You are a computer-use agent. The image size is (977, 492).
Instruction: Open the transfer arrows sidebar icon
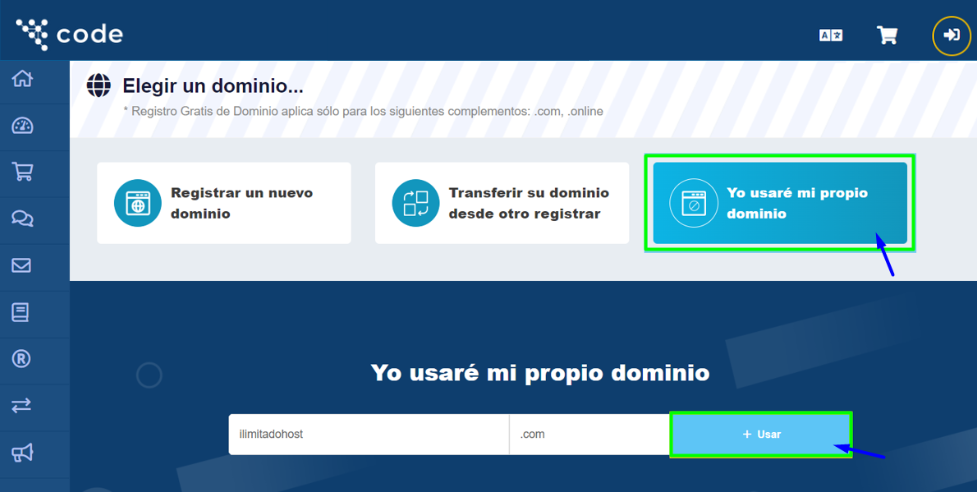pos(21,405)
